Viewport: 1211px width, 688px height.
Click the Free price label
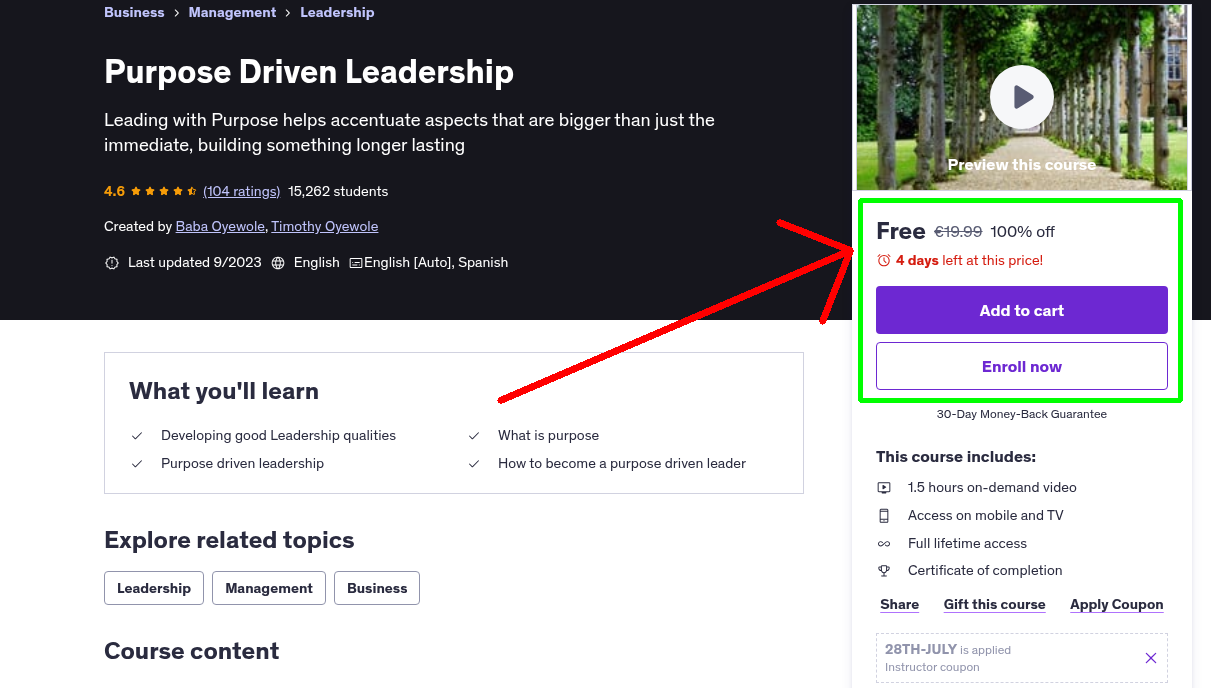tap(901, 231)
